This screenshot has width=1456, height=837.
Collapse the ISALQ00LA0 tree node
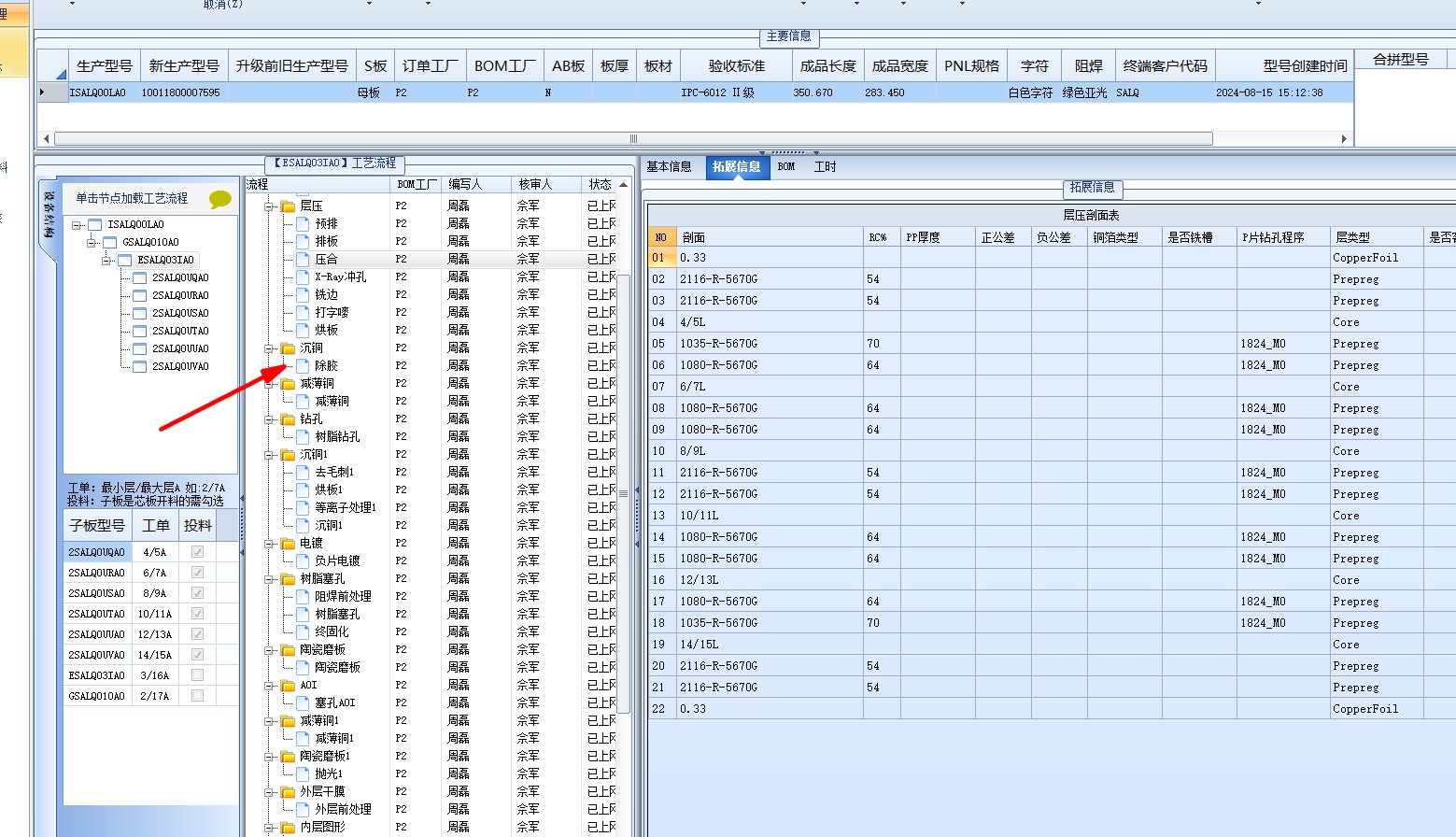[x=78, y=225]
